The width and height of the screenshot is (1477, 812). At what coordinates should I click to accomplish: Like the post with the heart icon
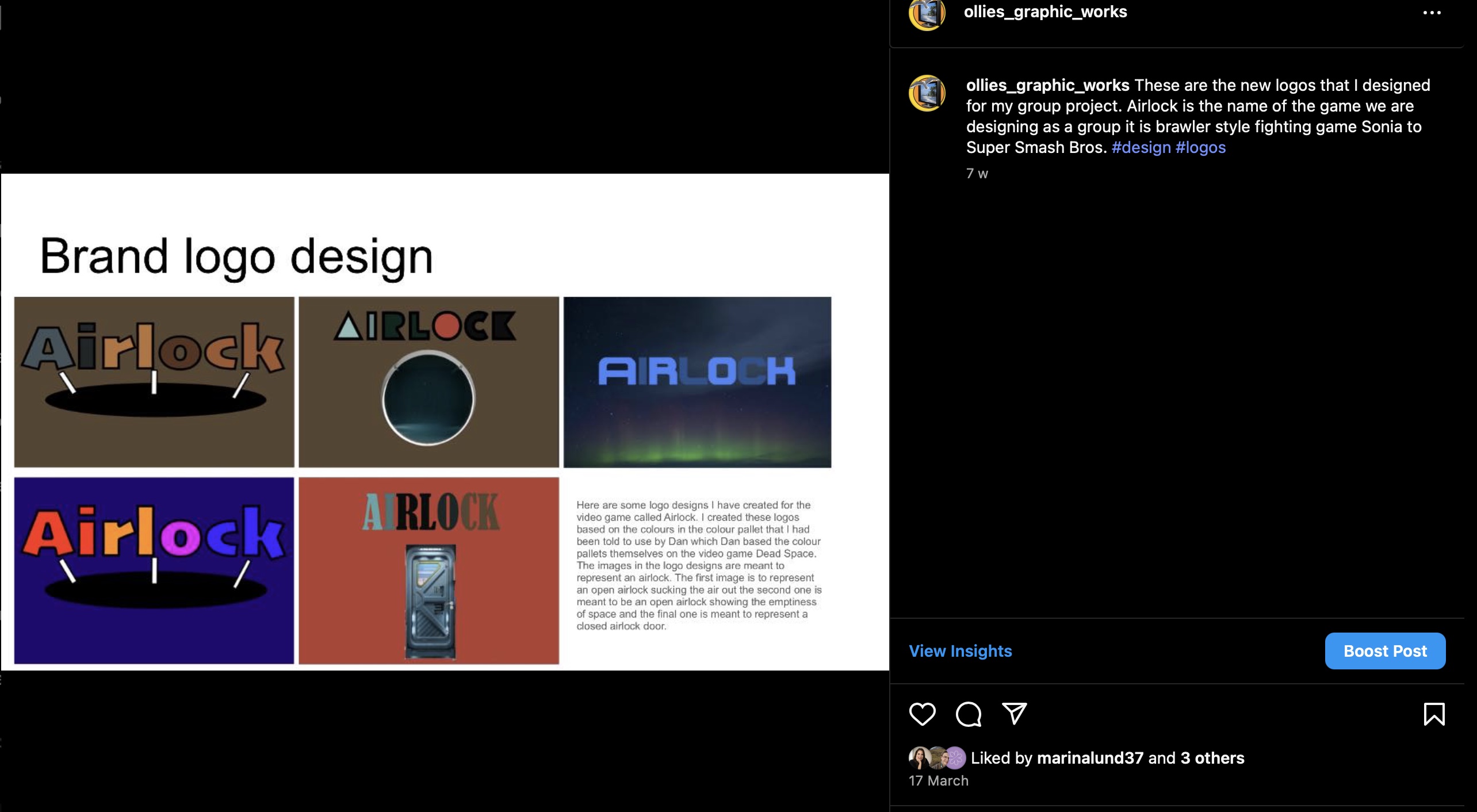tap(922, 714)
